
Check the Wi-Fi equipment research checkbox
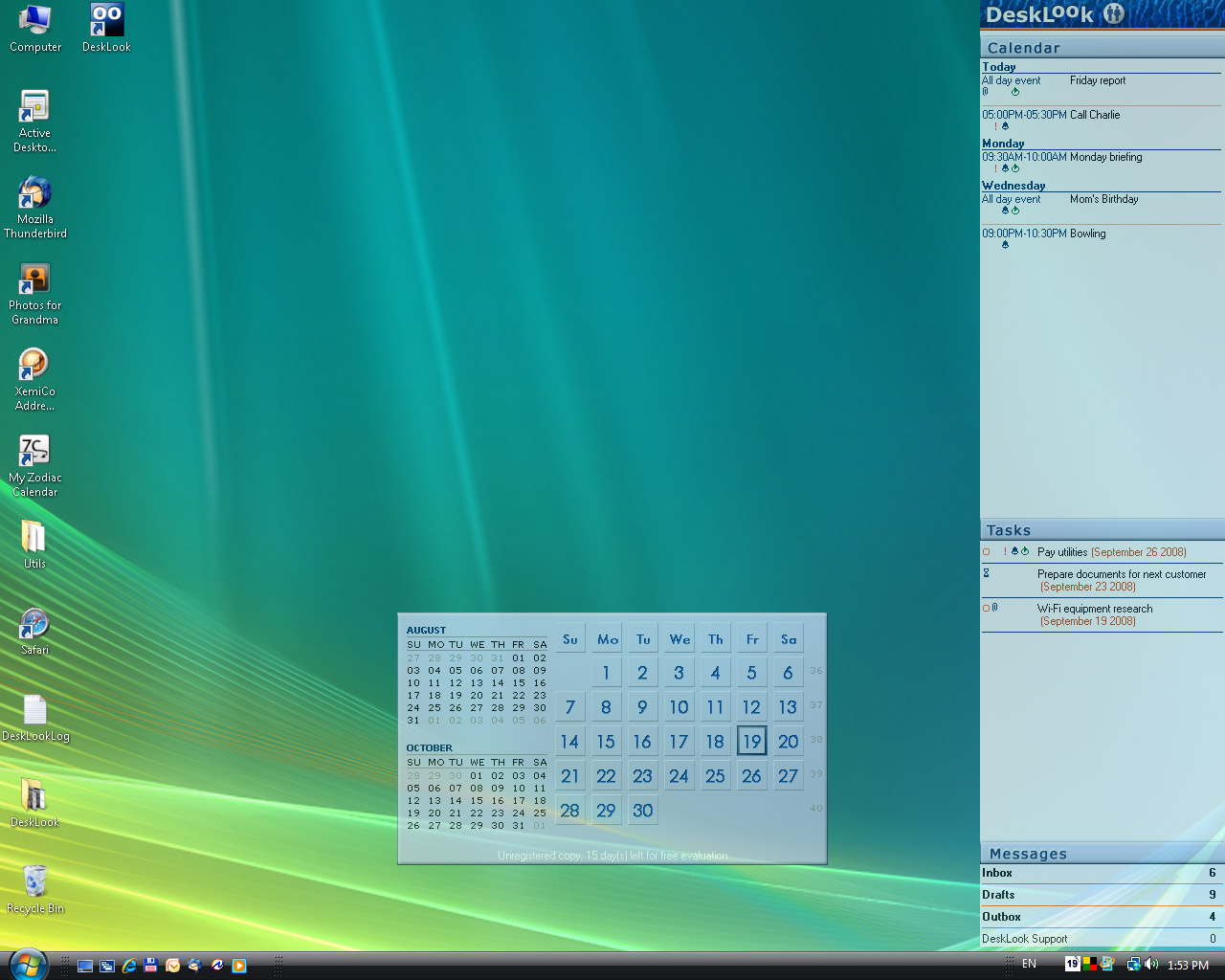(986, 609)
